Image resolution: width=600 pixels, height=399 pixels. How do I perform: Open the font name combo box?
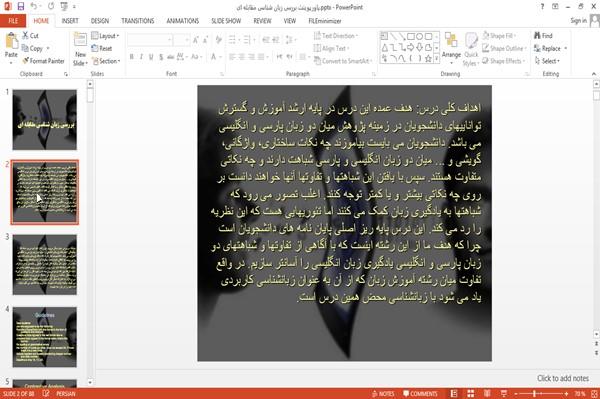click(150, 40)
